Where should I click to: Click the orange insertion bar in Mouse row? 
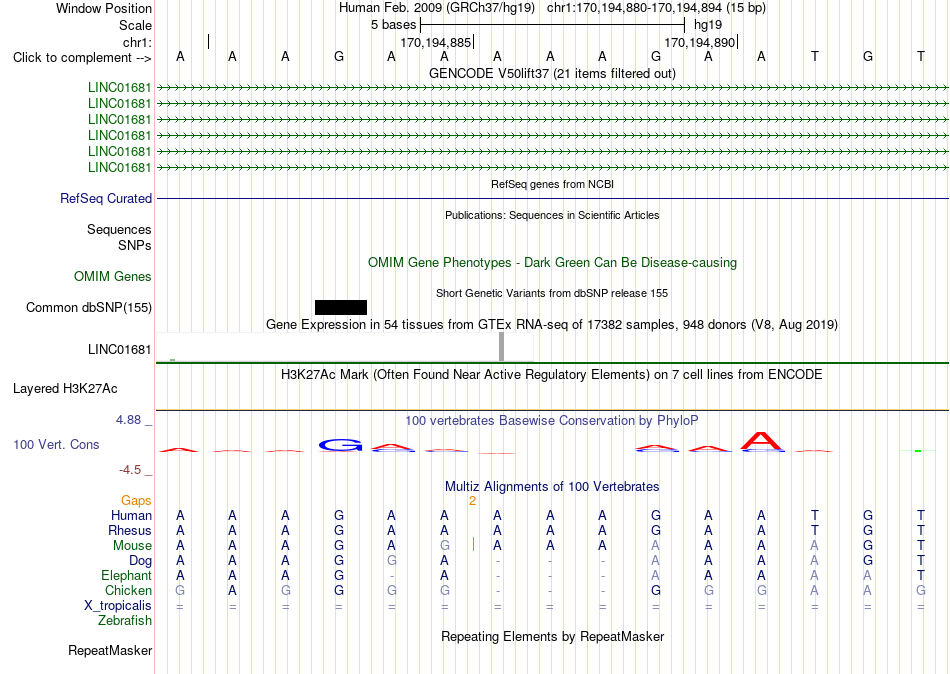pyautogui.click(x=473, y=544)
